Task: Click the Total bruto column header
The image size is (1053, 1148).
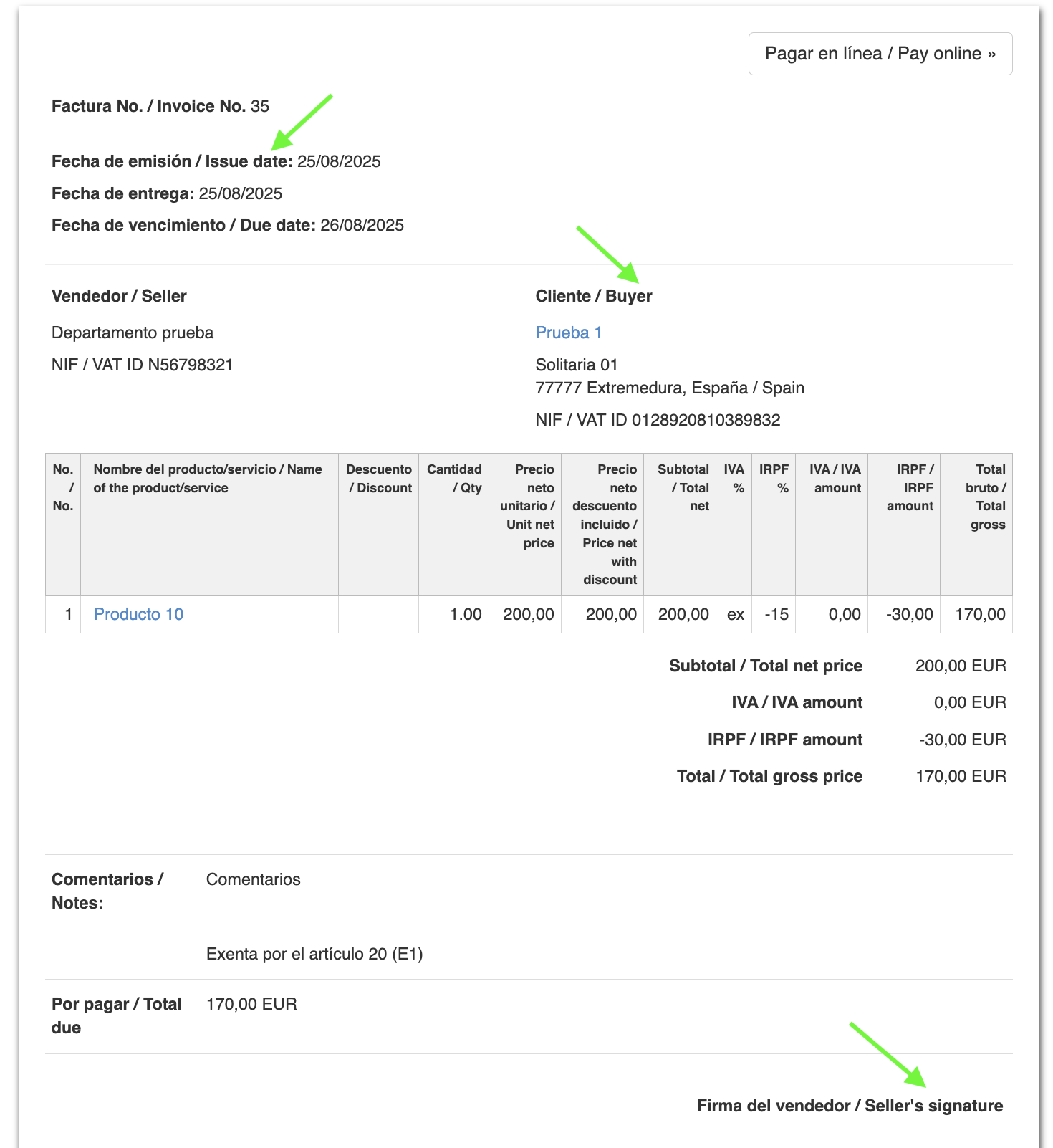Action: 986,497
